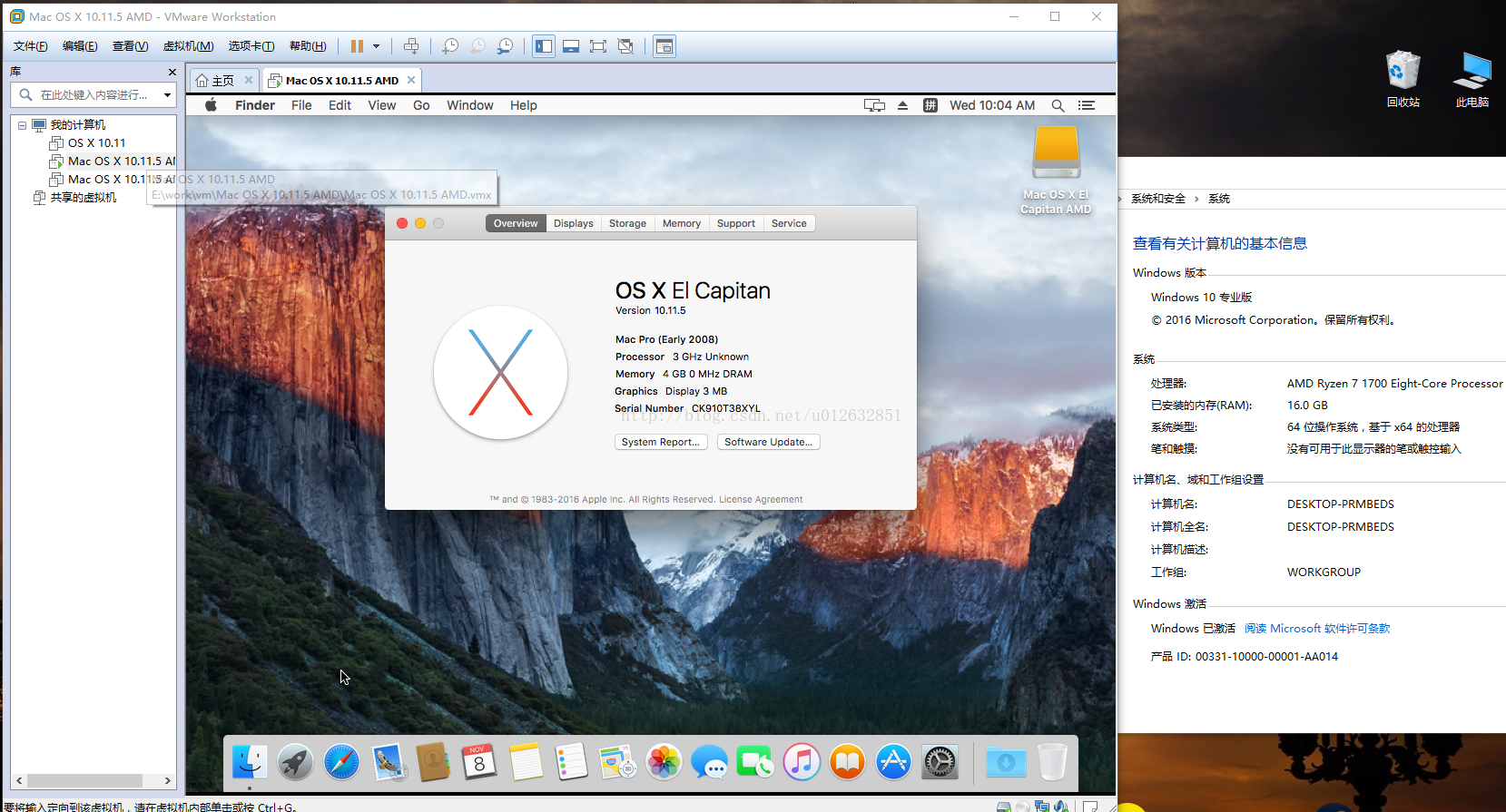1506x812 pixels.
Task: Switch to the Displays tab
Action: (x=574, y=223)
